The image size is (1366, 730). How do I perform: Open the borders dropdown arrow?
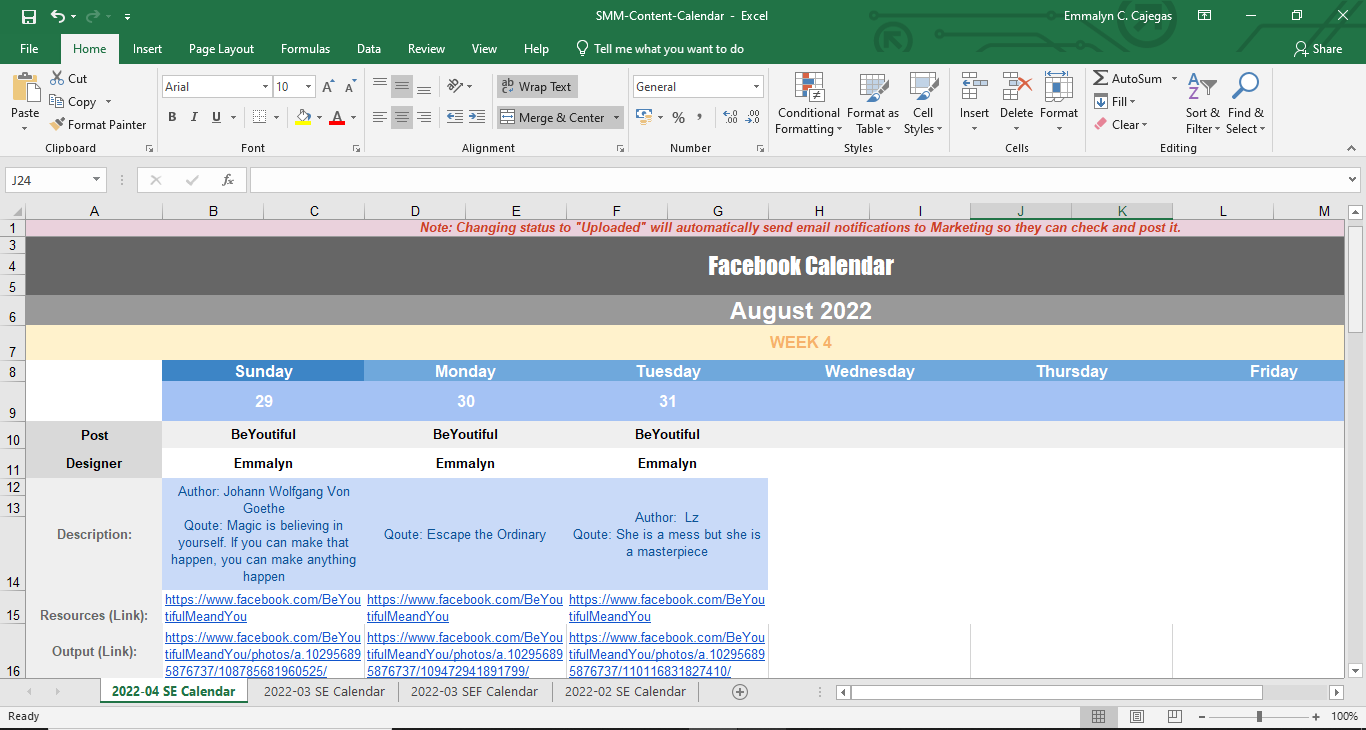pos(276,117)
